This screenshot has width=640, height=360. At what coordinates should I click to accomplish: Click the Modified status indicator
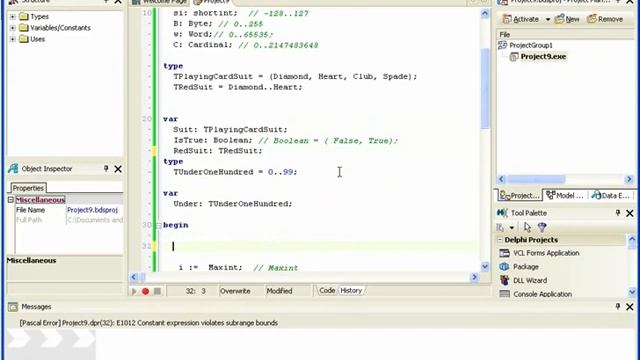tap(280, 291)
